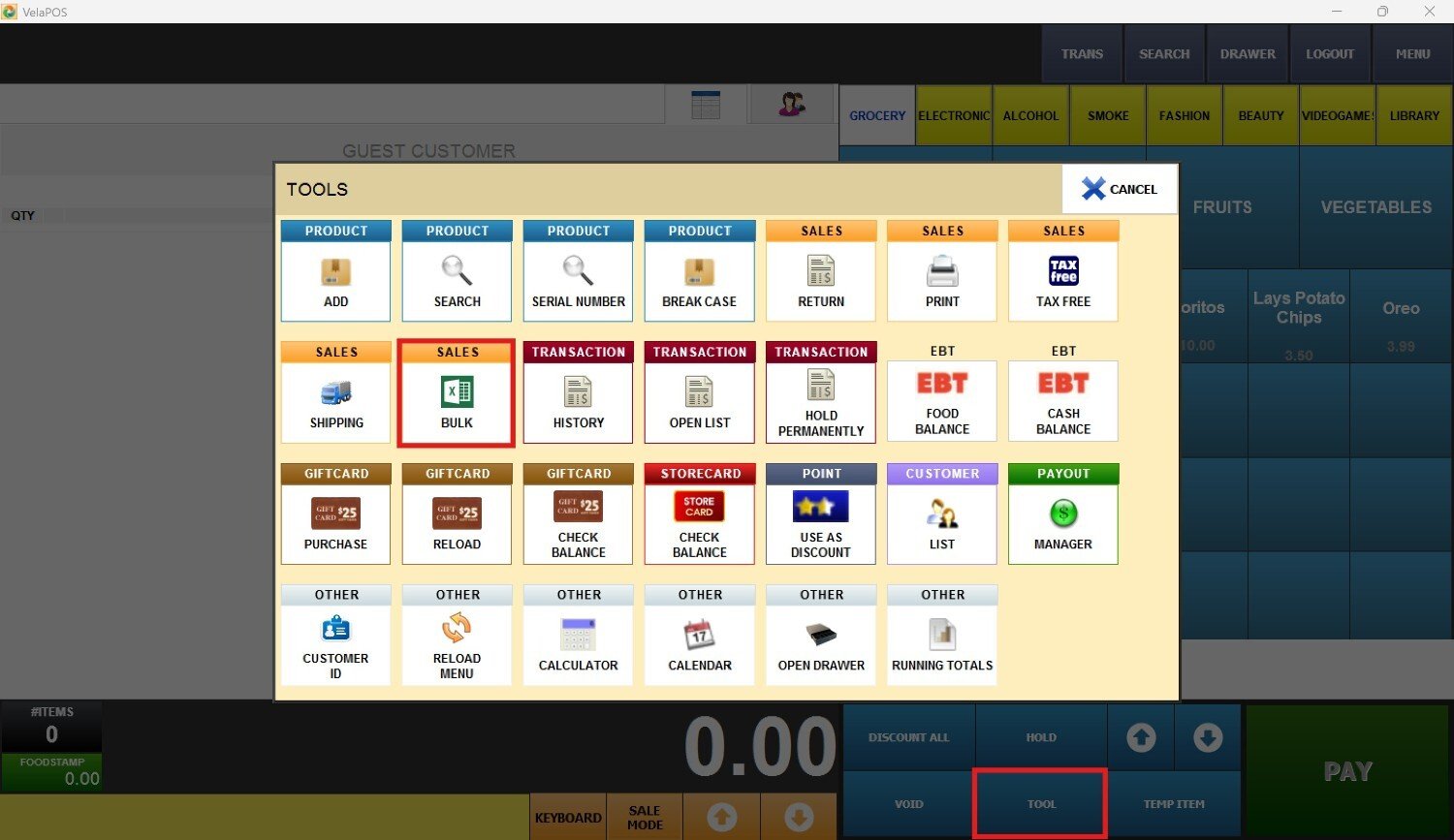
Task: Open Transaction History
Action: click(x=578, y=393)
